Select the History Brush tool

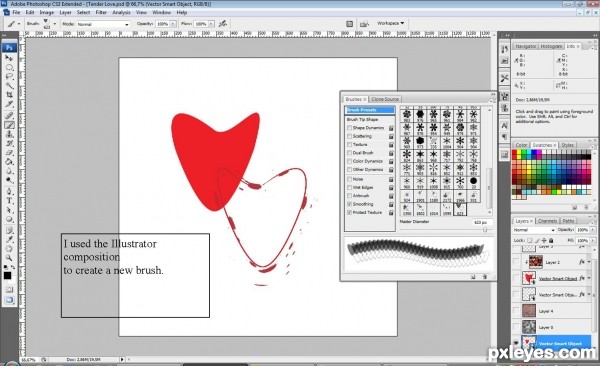point(9,144)
